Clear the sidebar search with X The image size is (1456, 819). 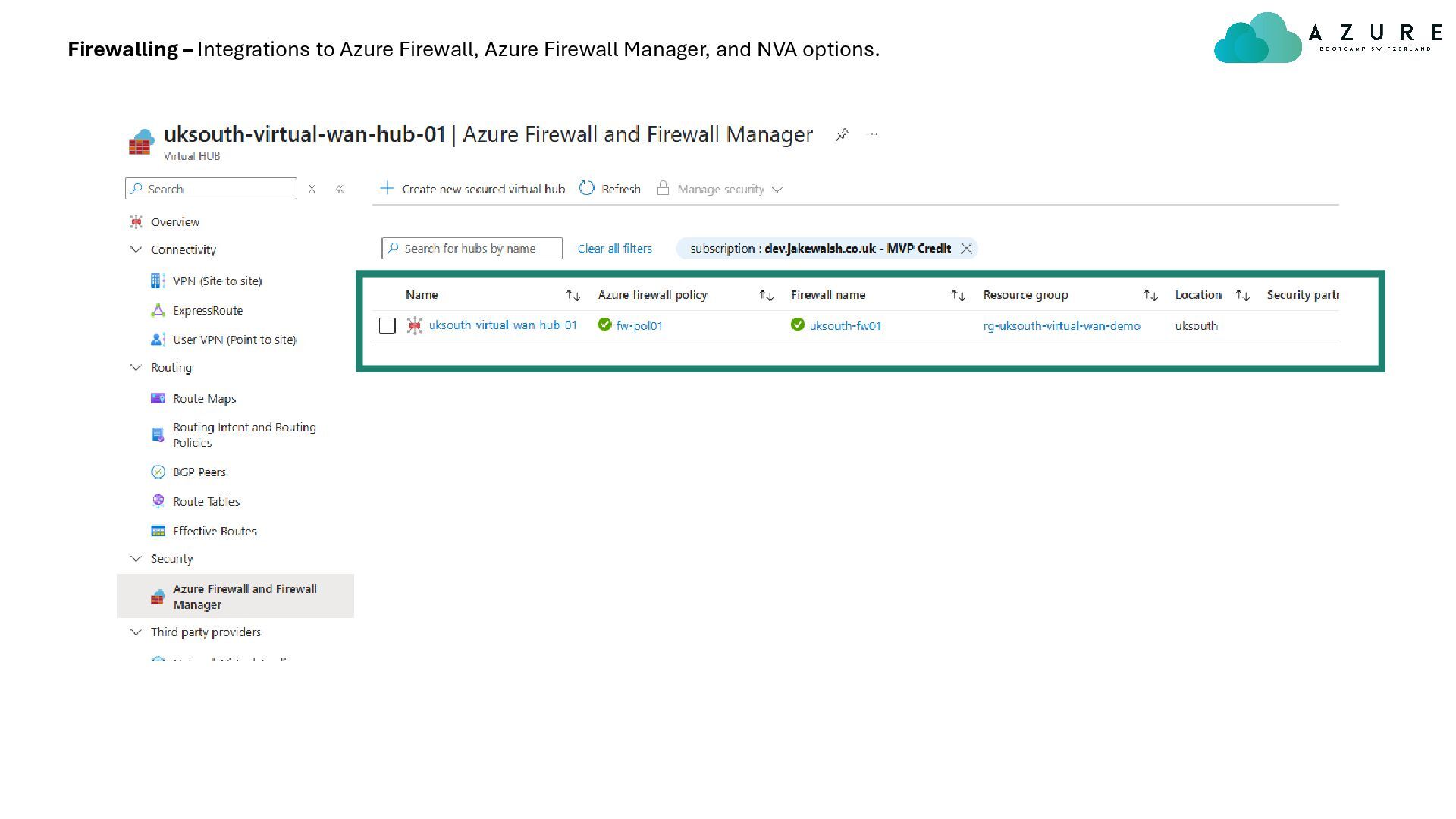point(312,189)
